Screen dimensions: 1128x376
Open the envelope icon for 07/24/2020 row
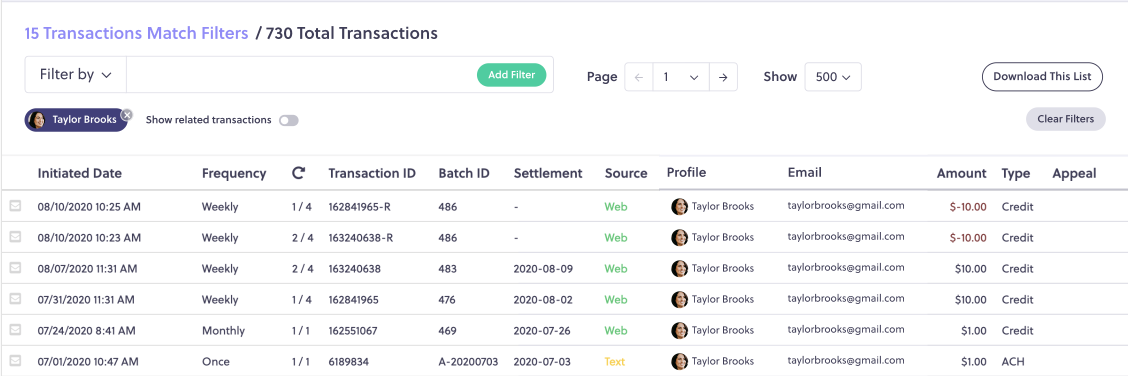(15, 329)
